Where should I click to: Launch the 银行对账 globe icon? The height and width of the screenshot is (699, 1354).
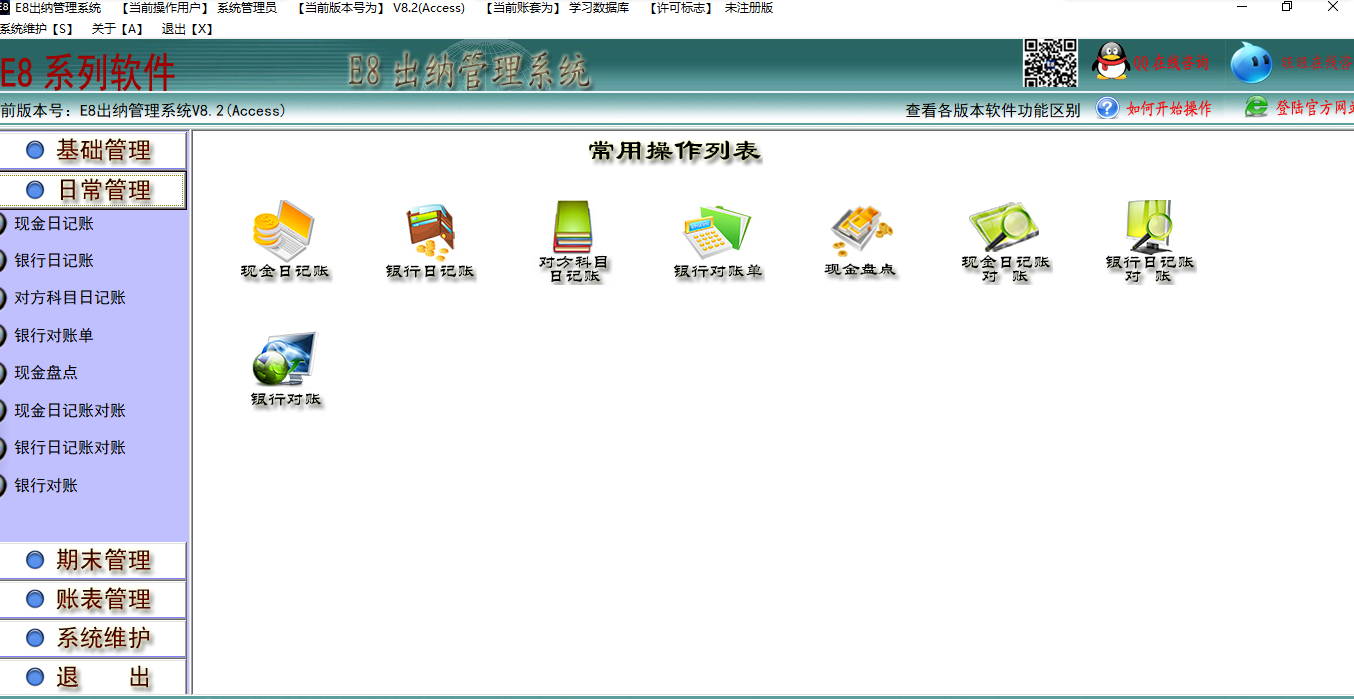[285, 360]
